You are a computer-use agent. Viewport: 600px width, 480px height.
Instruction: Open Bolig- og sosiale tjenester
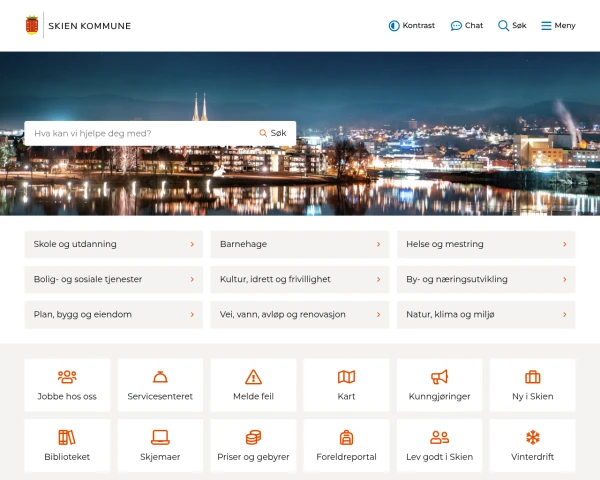point(113,279)
